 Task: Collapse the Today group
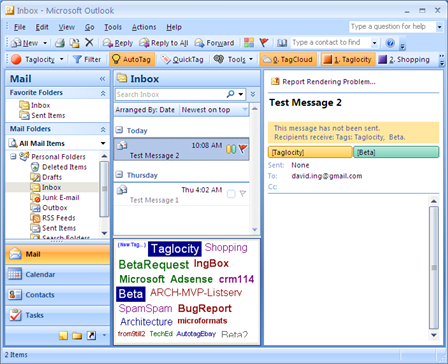point(119,130)
